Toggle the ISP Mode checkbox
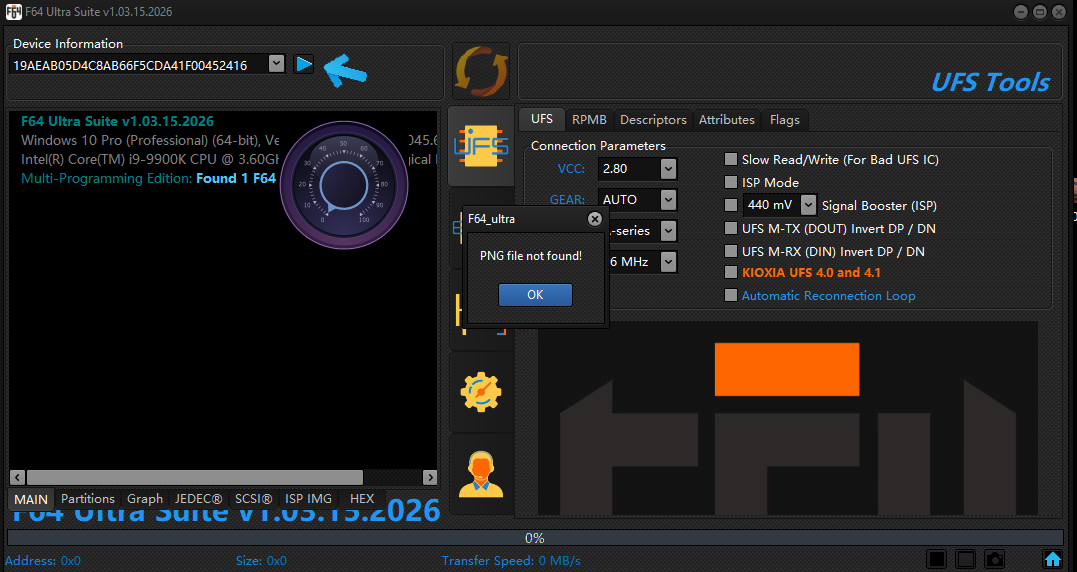 pos(731,182)
